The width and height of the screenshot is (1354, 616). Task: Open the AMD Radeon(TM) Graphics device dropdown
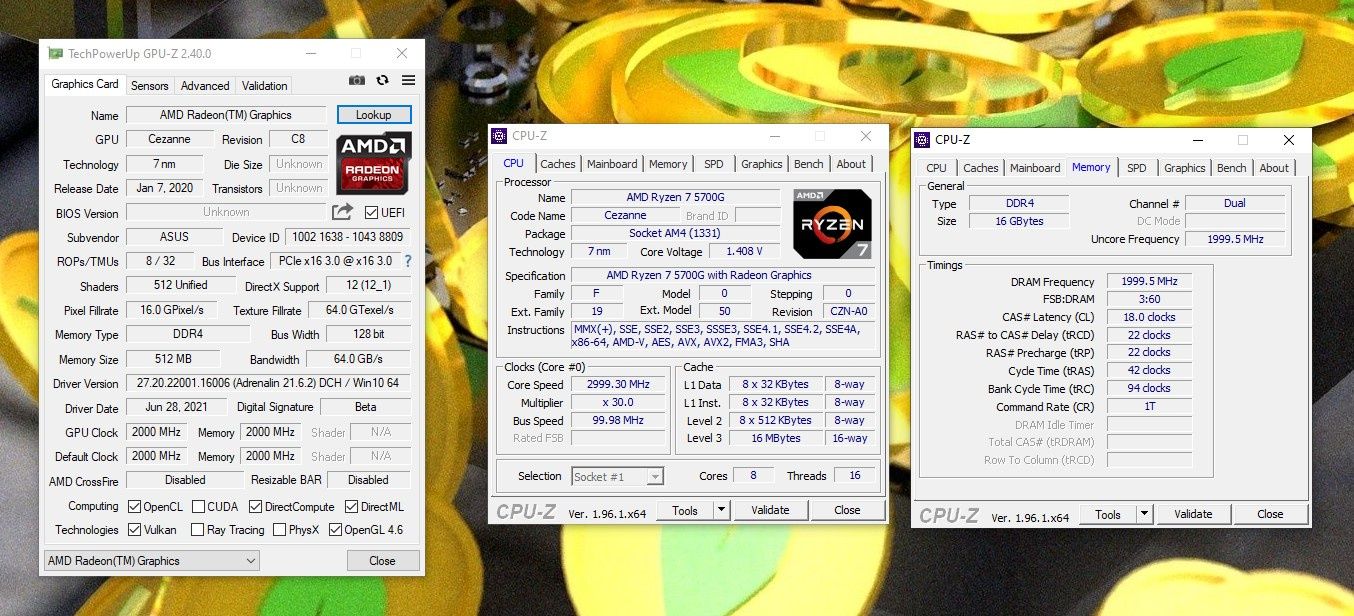tap(151, 561)
